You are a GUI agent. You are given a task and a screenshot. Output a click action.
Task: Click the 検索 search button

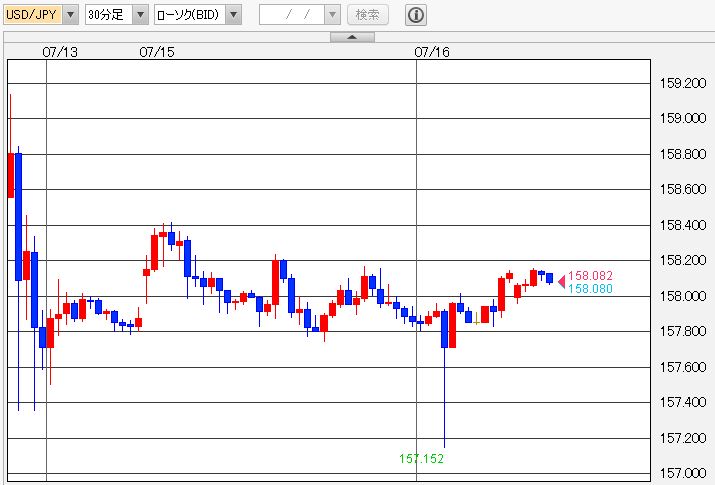368,15
